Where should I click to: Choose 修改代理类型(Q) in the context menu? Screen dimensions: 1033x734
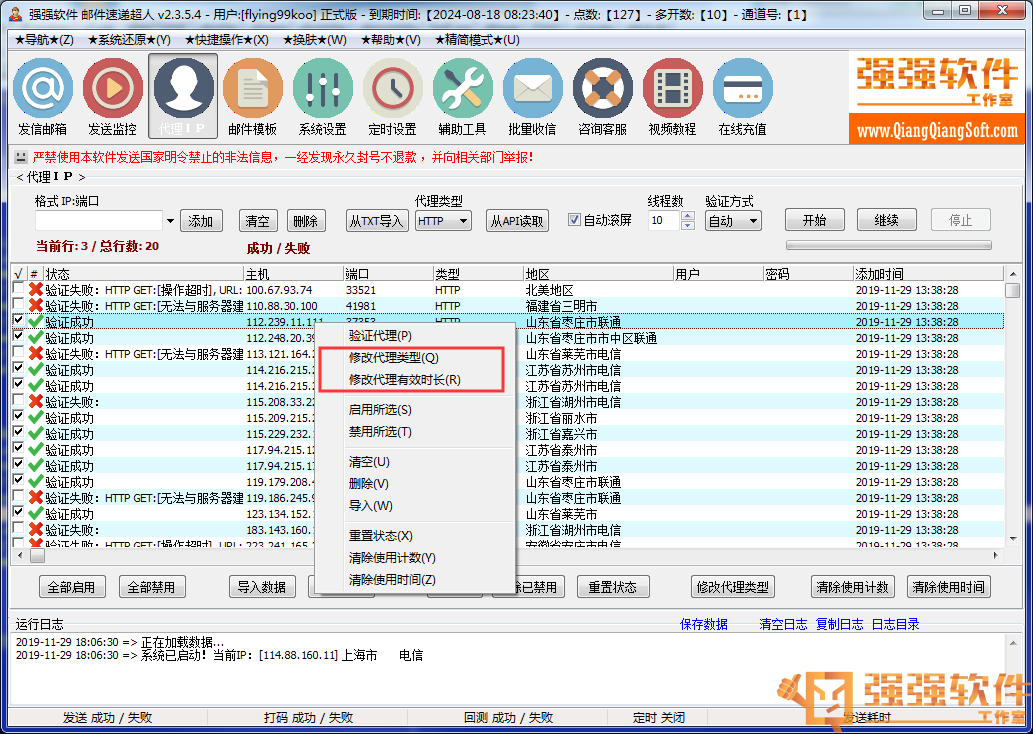(415, 358)
